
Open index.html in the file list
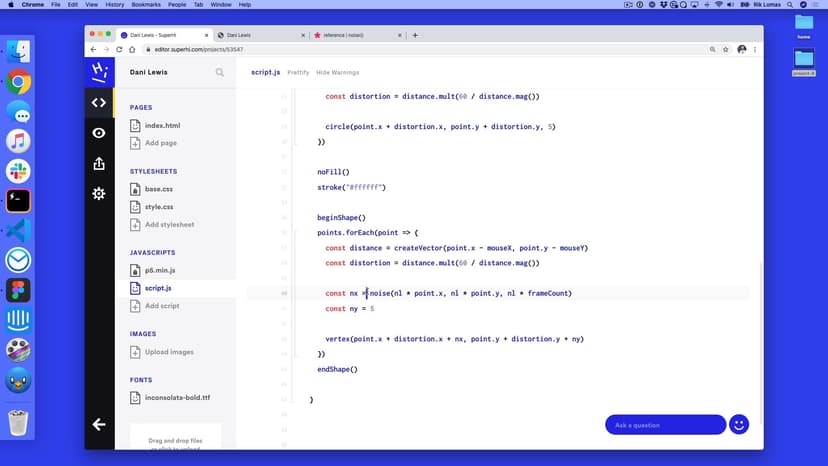point(161,126)
